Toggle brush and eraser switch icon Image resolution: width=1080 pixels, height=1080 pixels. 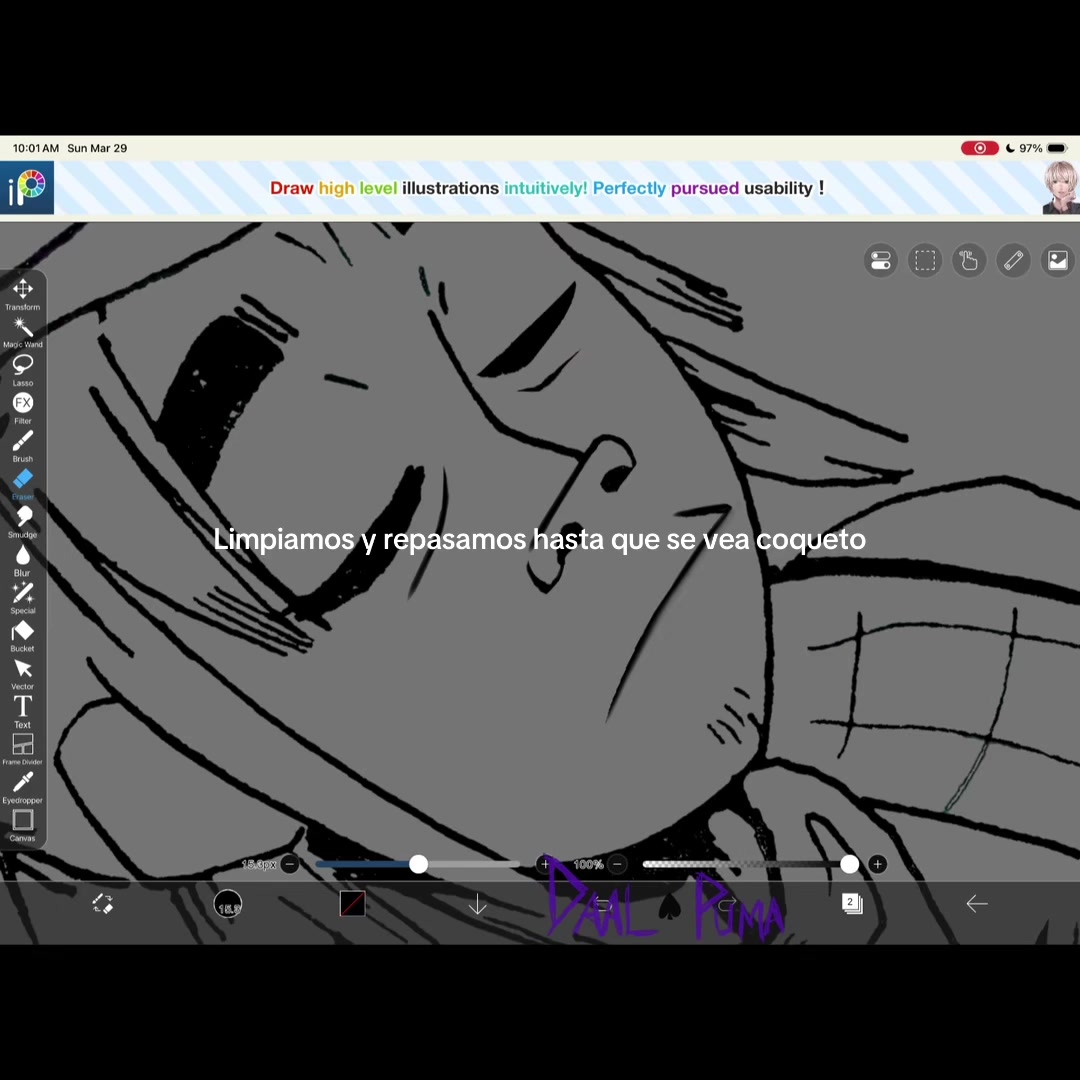(103, 904)
